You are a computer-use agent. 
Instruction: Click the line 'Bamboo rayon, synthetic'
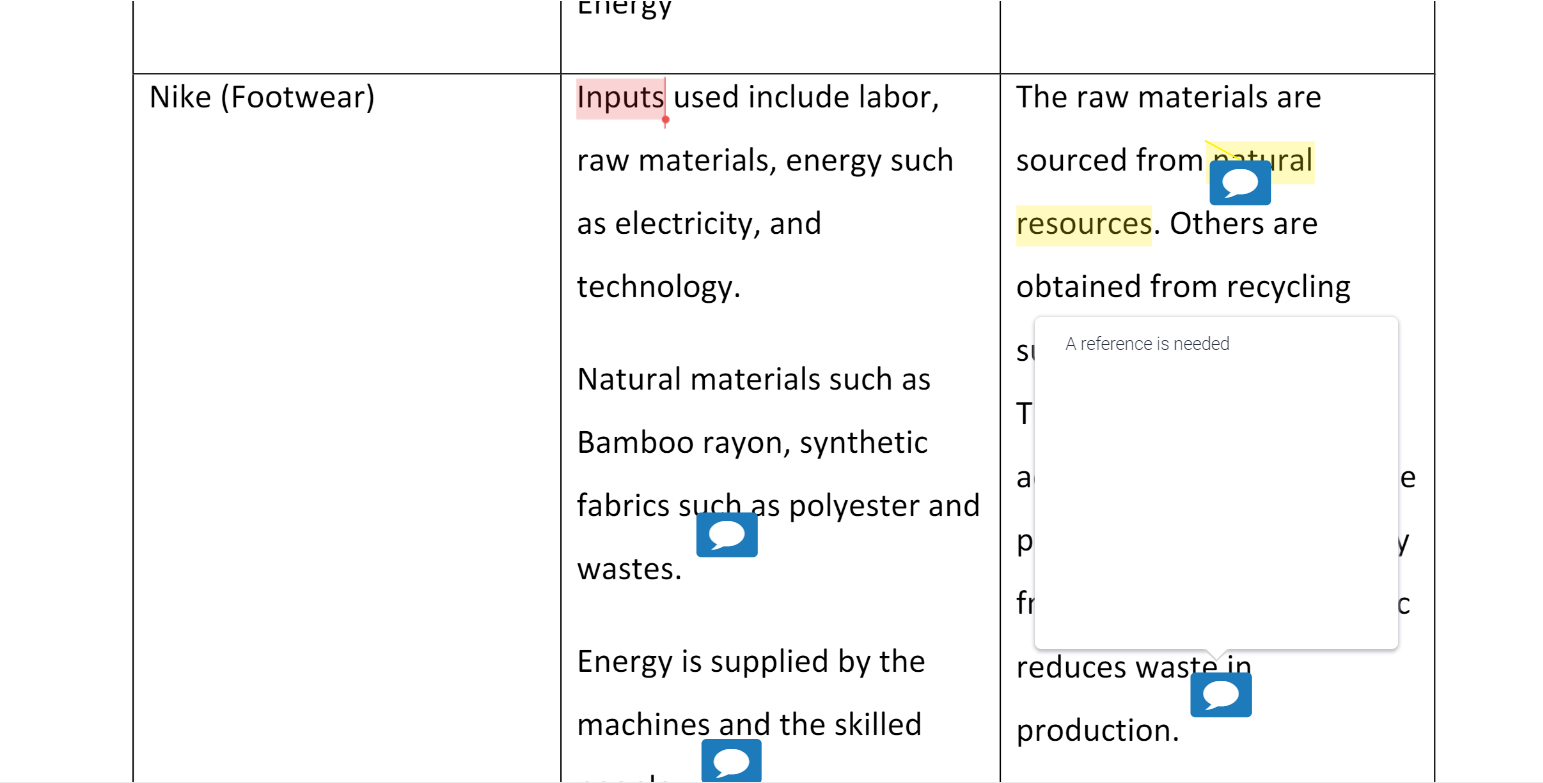[x=753, y=443]
